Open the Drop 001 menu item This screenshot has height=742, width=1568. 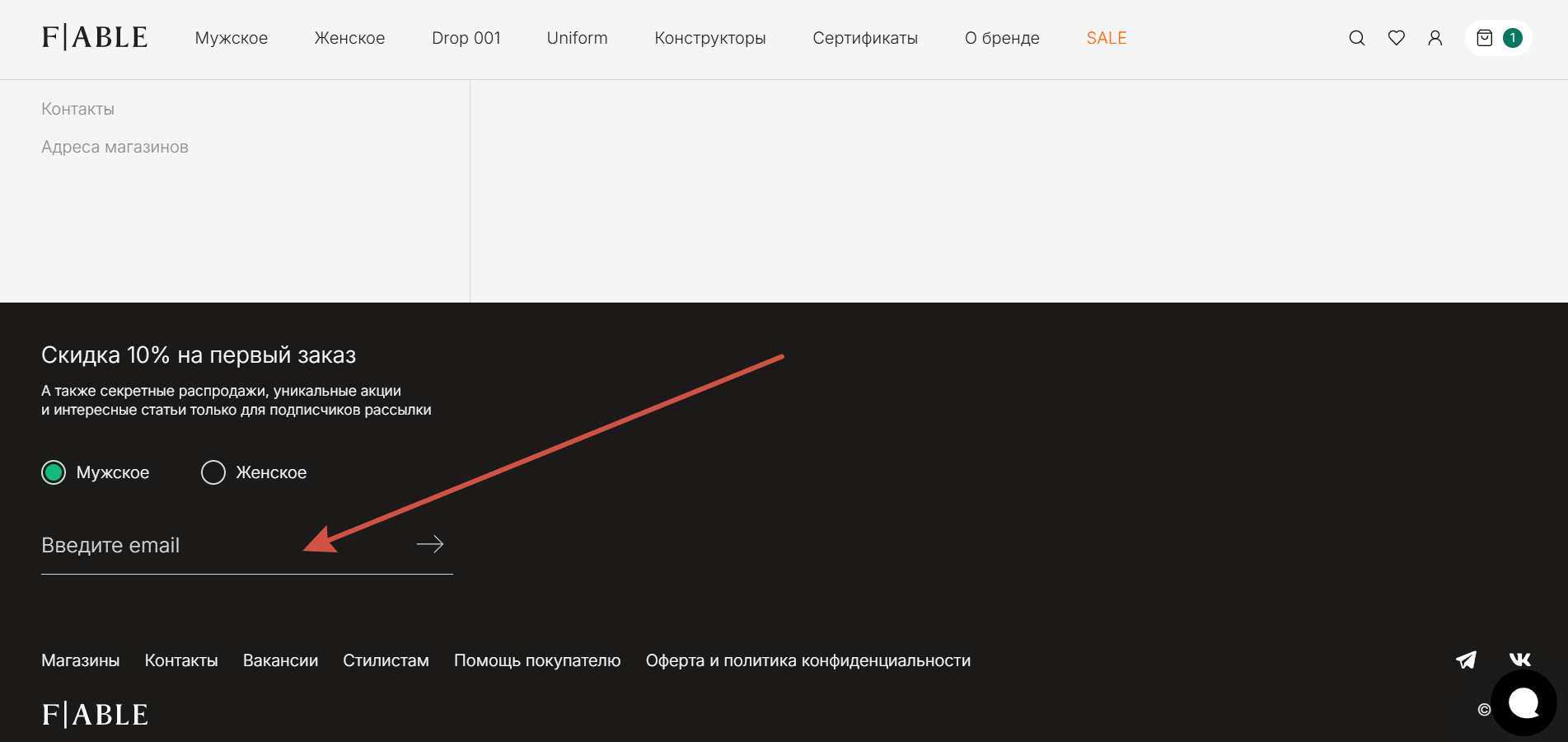[x=466, y=38]
